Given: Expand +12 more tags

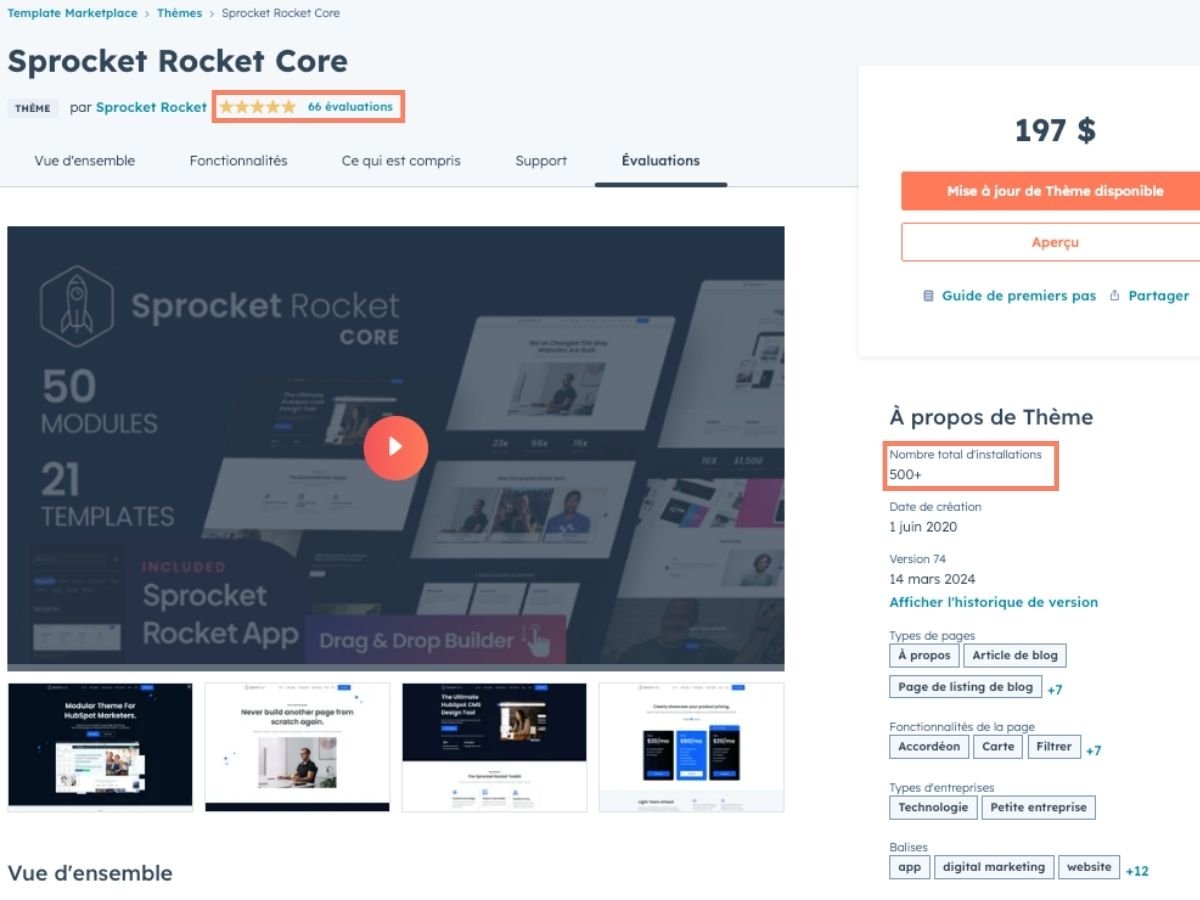Looking at the screenshot, I should click(1137, 871).
